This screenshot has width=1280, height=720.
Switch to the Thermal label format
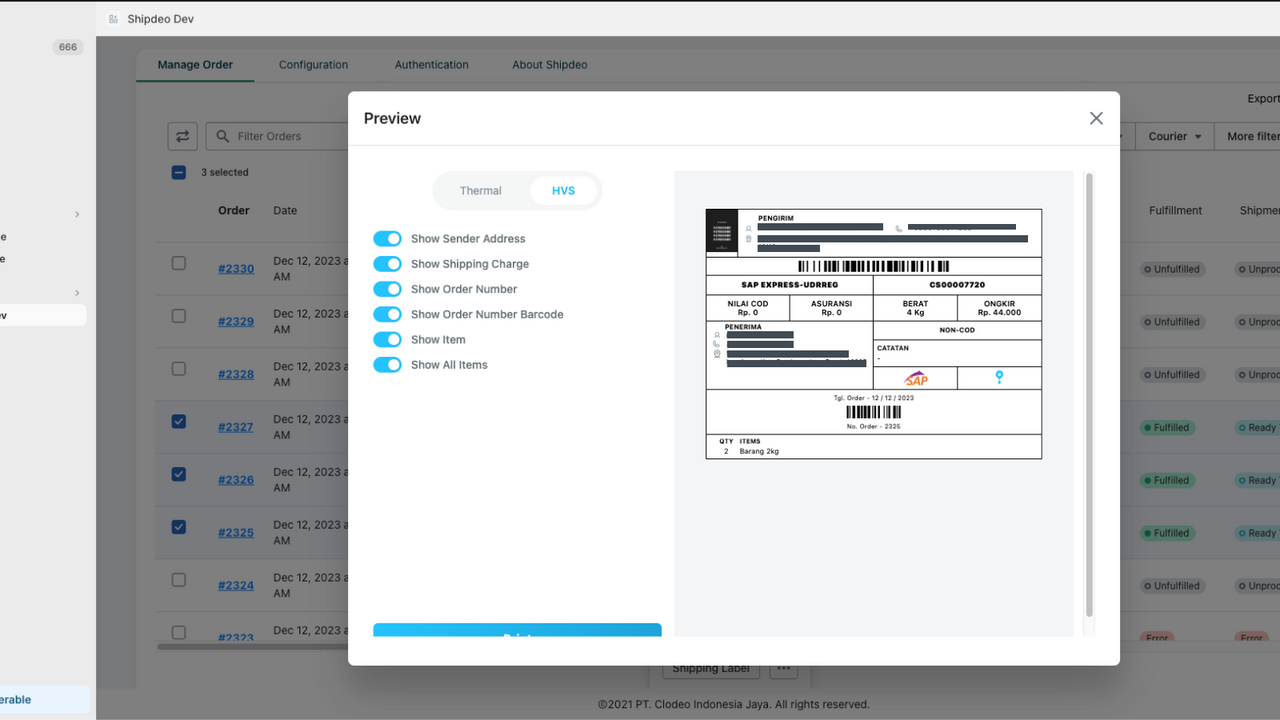tap(481, 191)
